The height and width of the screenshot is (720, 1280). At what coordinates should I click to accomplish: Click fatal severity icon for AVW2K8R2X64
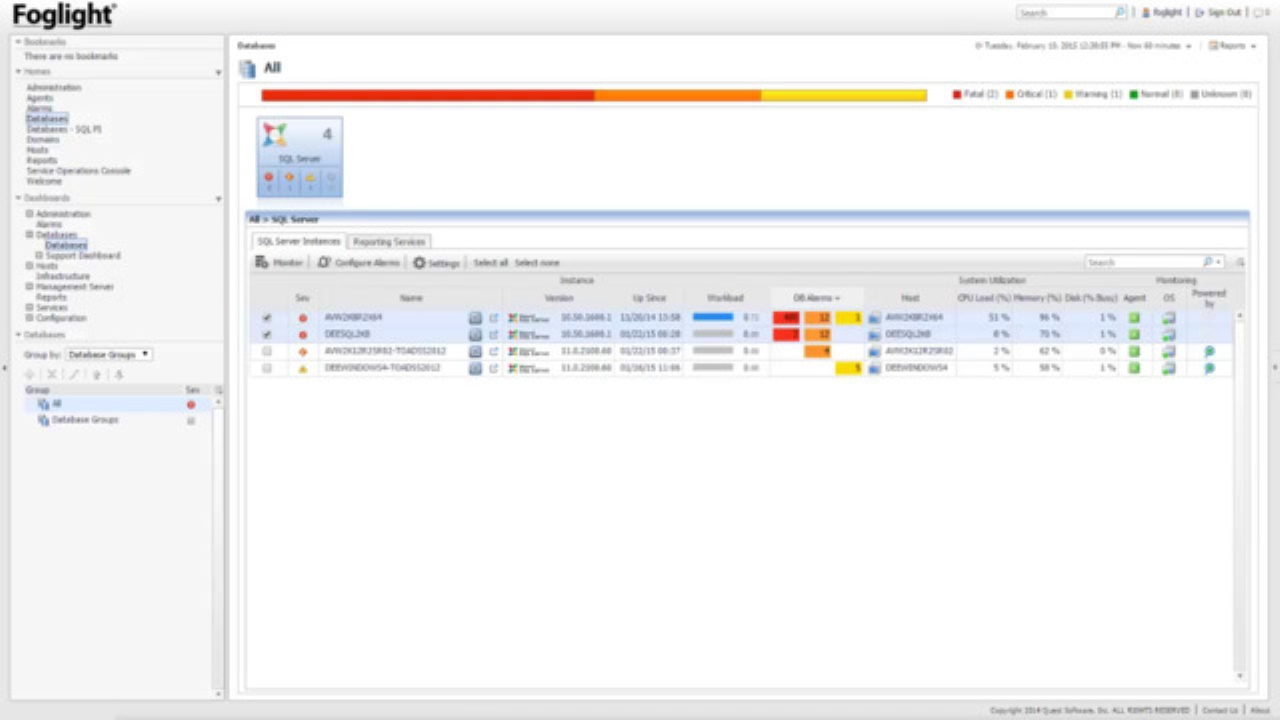click(302, 318)
